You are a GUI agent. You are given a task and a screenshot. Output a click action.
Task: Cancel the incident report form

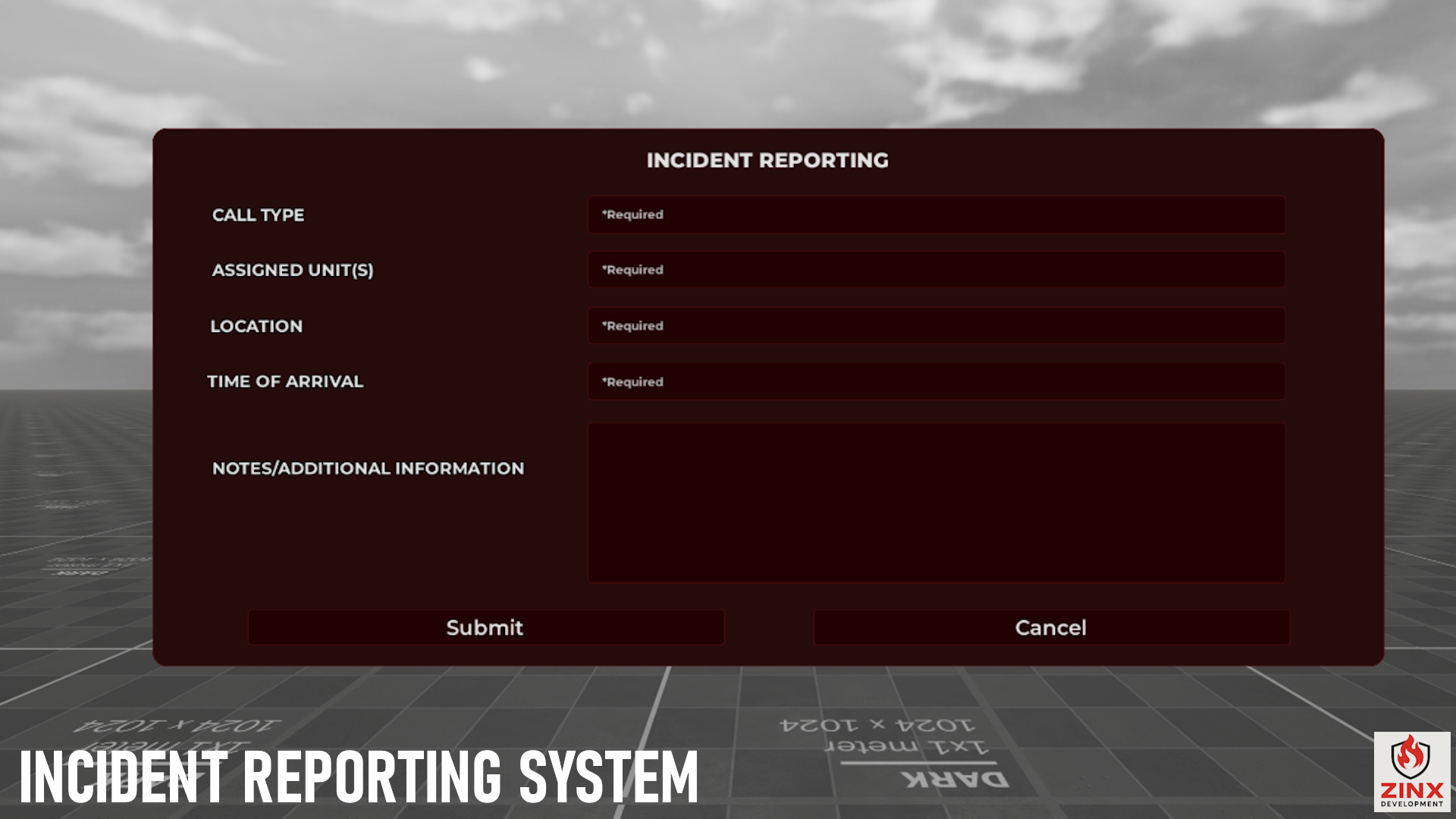1051,628
